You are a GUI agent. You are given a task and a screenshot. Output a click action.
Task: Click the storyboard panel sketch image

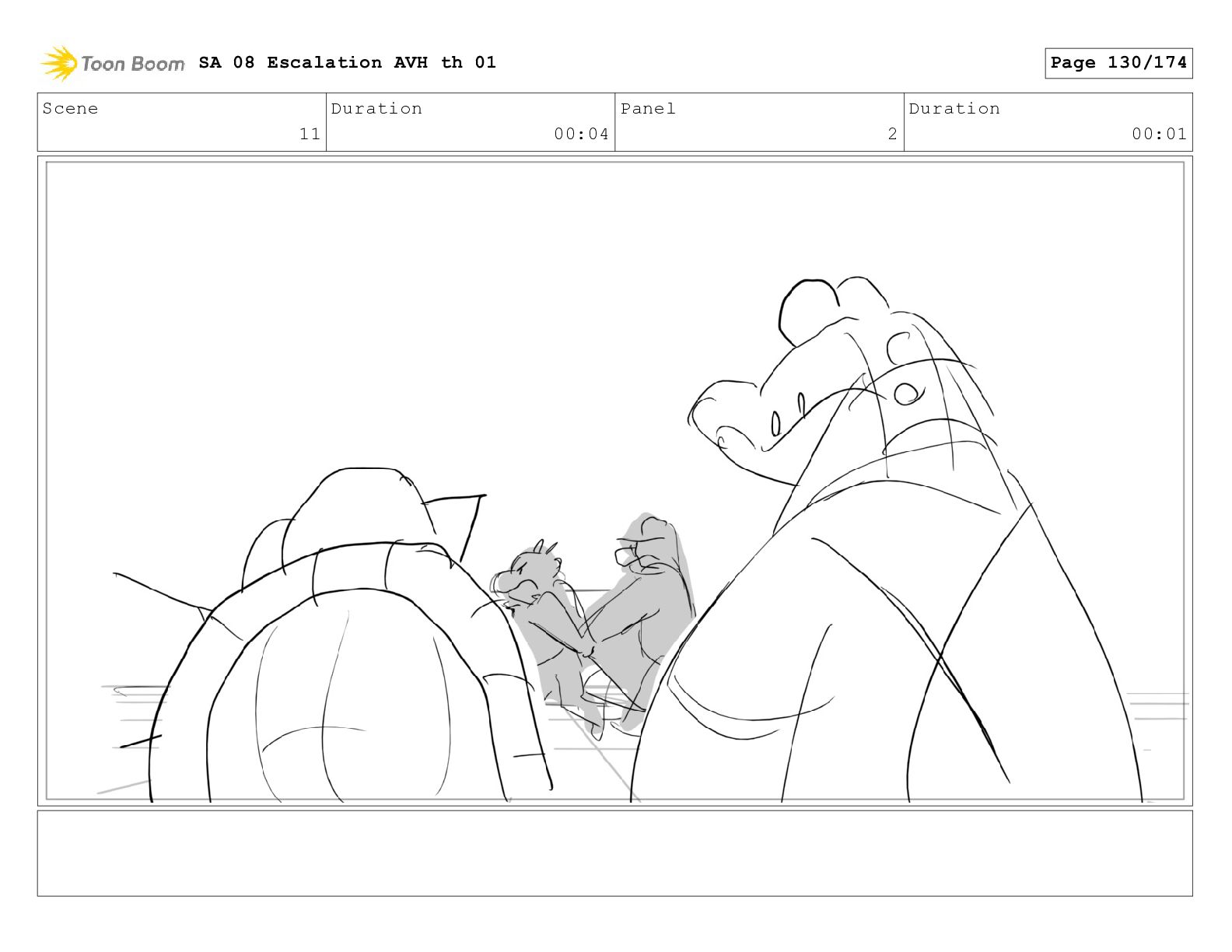pyautogui.click(x=614, y=481)
